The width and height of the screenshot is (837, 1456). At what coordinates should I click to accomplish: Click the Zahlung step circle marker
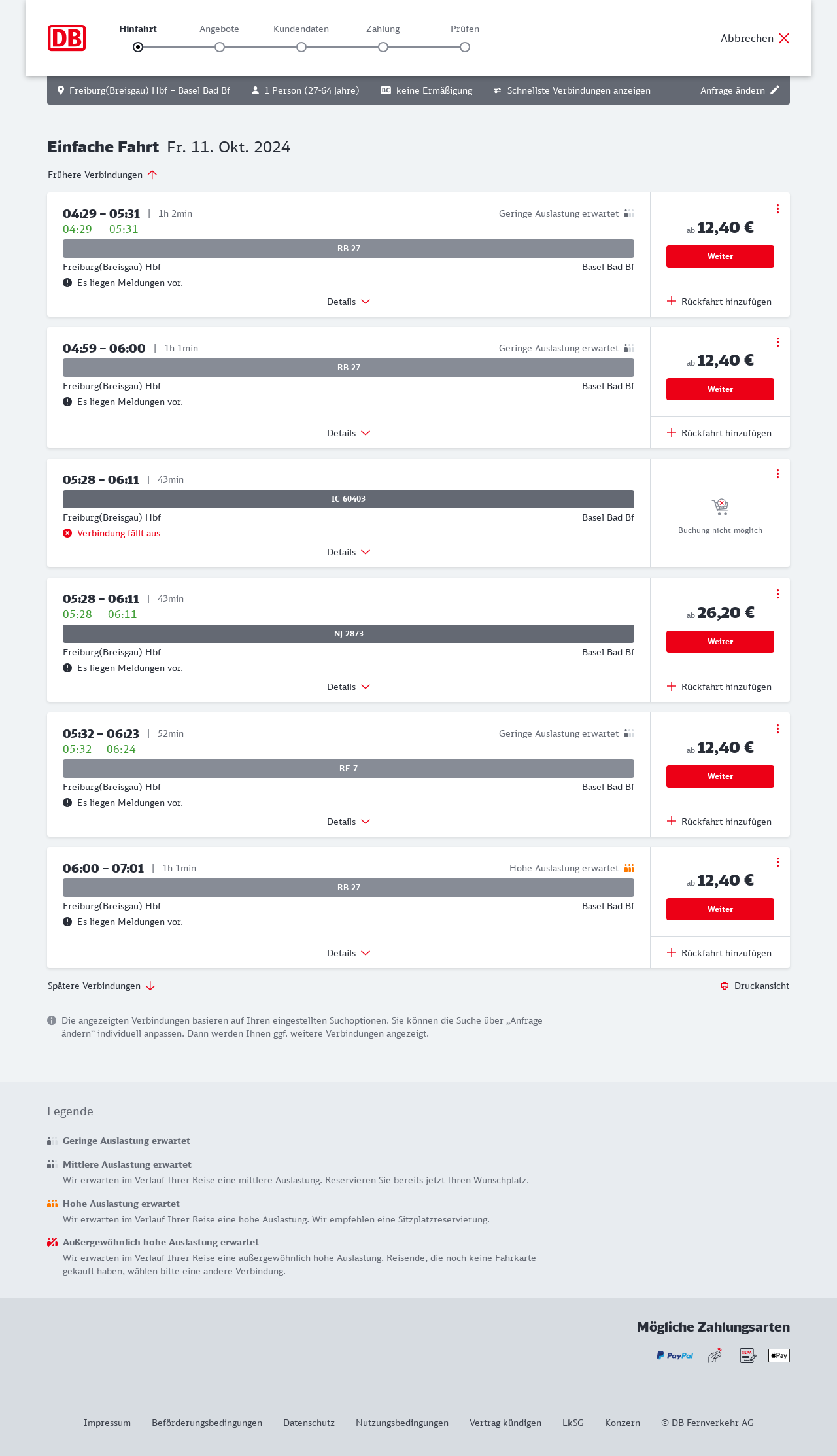pos(383,47)
